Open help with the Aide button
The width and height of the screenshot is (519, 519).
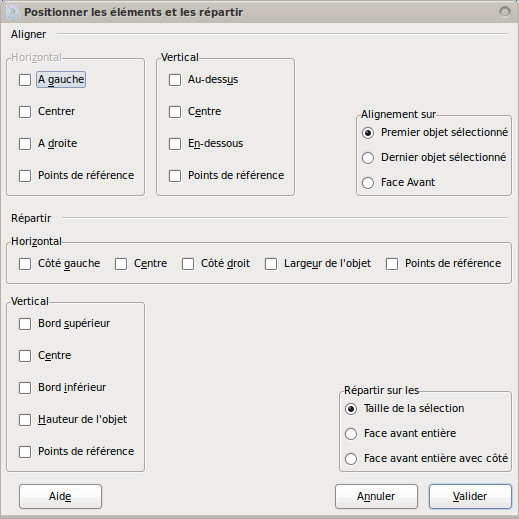coord(60,496)
